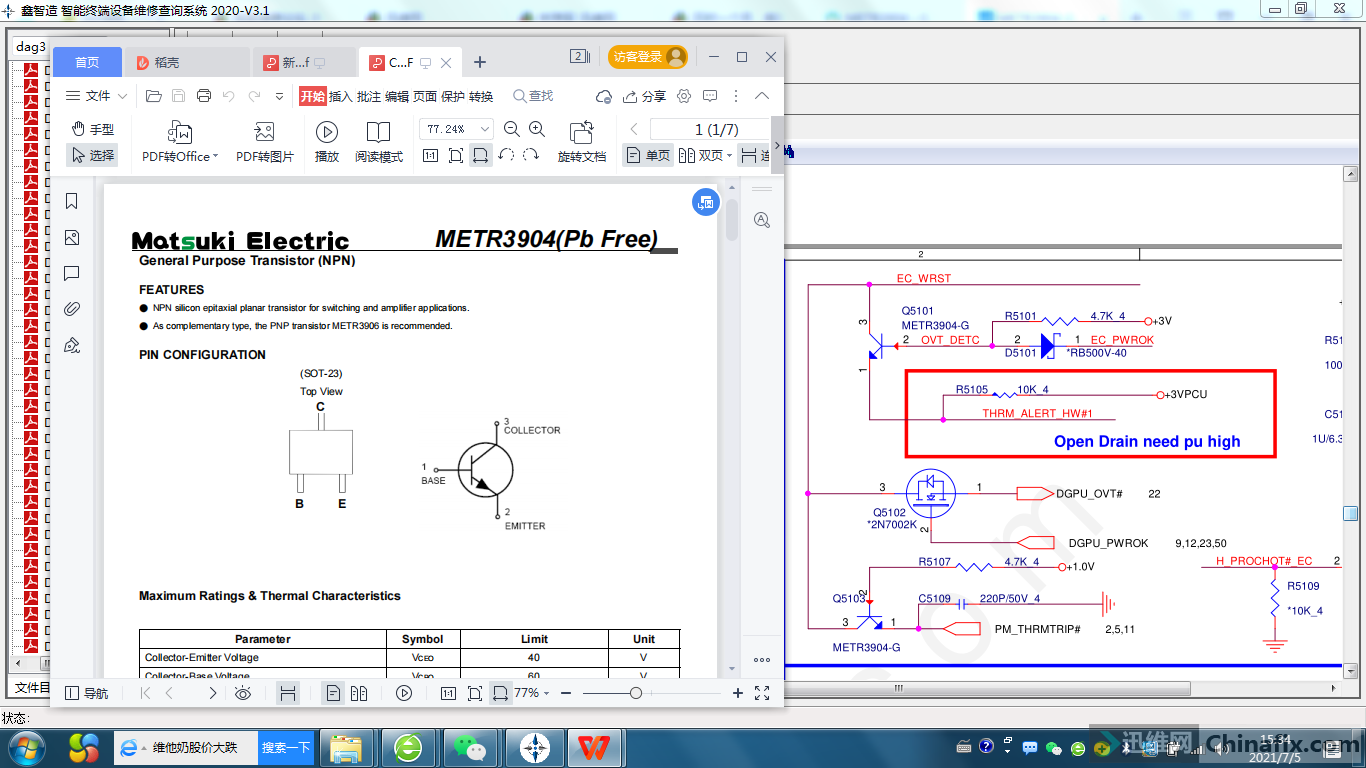Expand the quick access toolbar dropdown
The width and height of the screenshot is (1366, 768).
click(280, 96)
